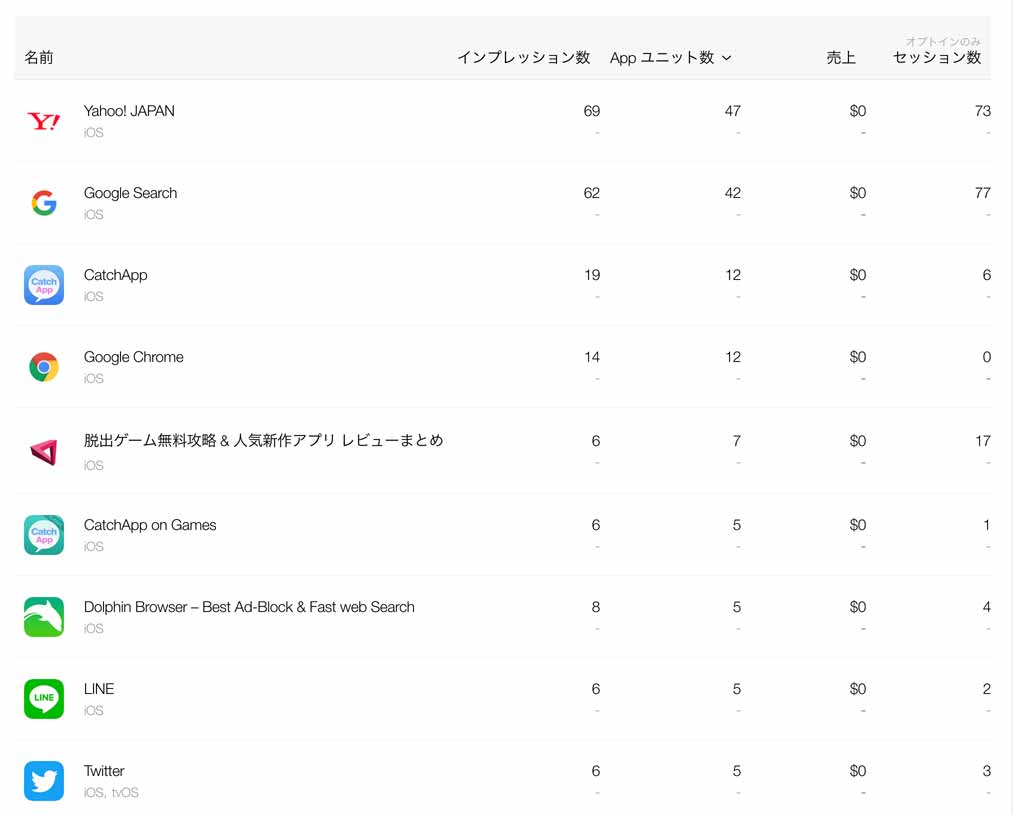This screenshot has height=815, width=1013.
Task: Click the pink triangle escape game icon
Action: (44, 452)
